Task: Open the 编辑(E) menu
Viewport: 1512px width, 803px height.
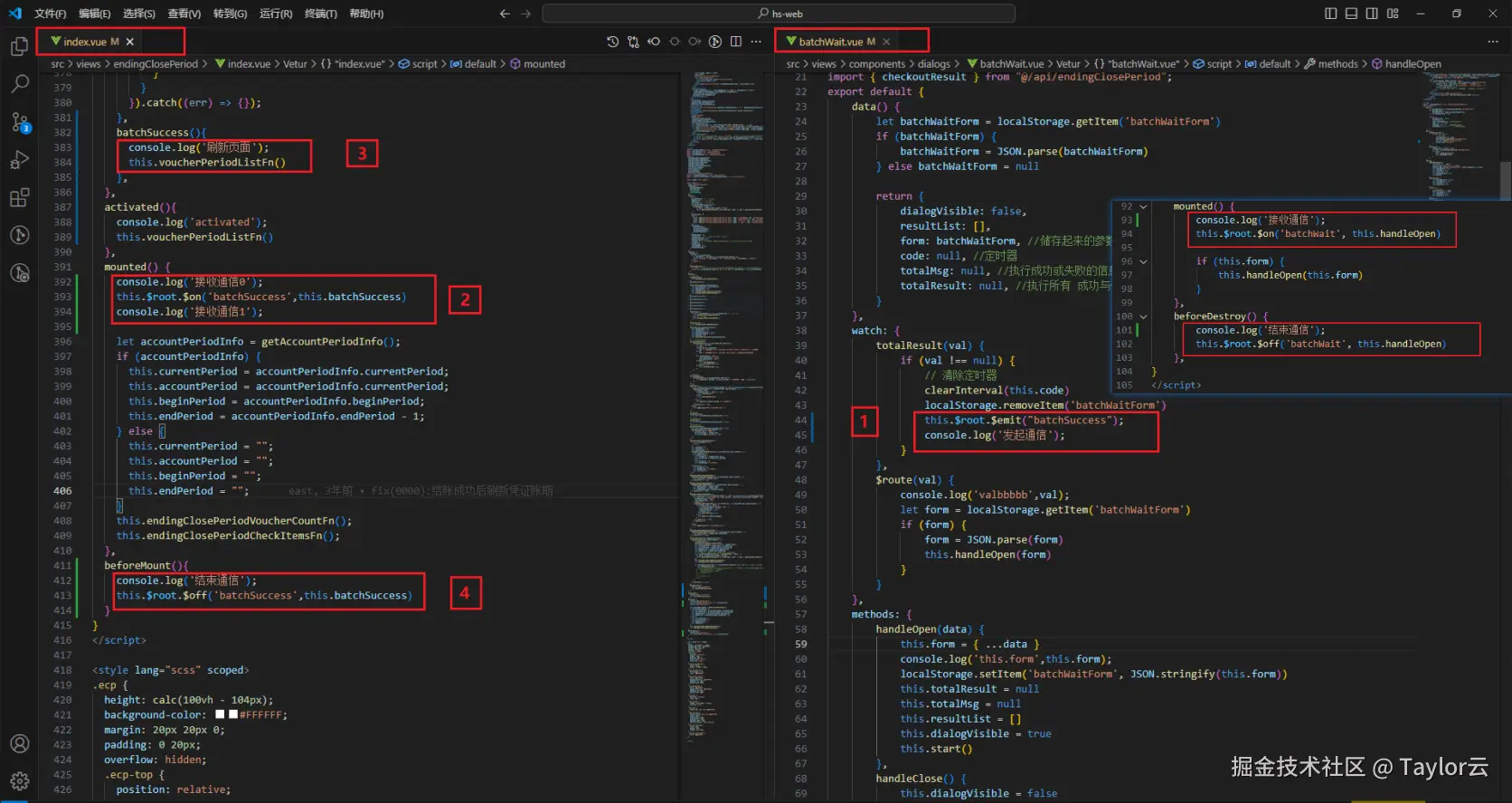Action: click(x=95, y=14)
